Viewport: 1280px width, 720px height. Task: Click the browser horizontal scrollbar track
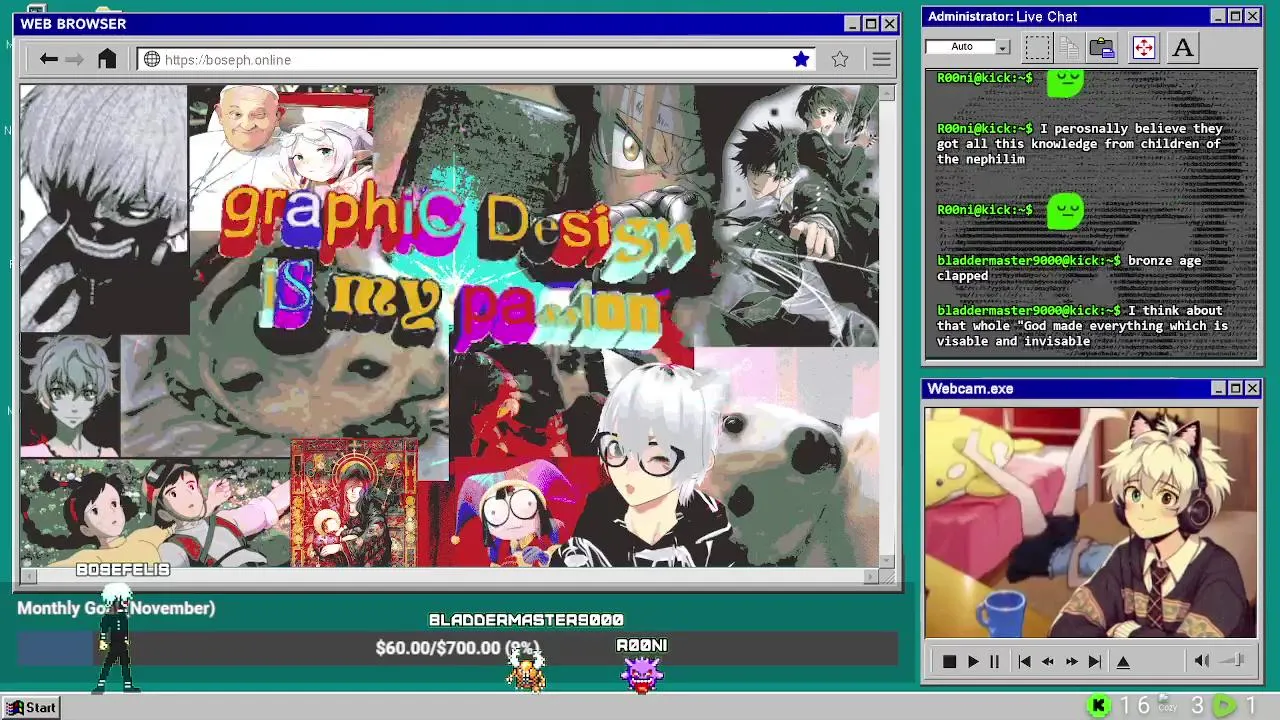[451, 575]
